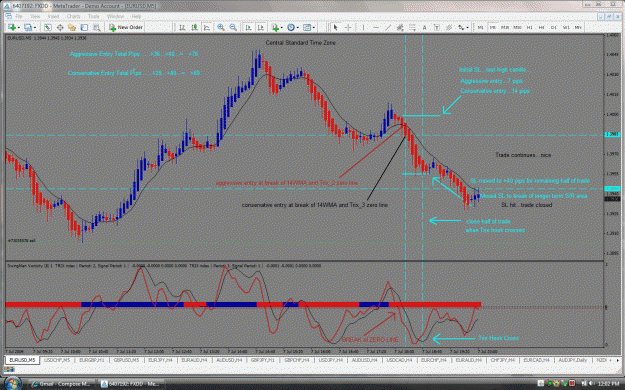Click the MetaTrader taskbar button

pos(131,384)
